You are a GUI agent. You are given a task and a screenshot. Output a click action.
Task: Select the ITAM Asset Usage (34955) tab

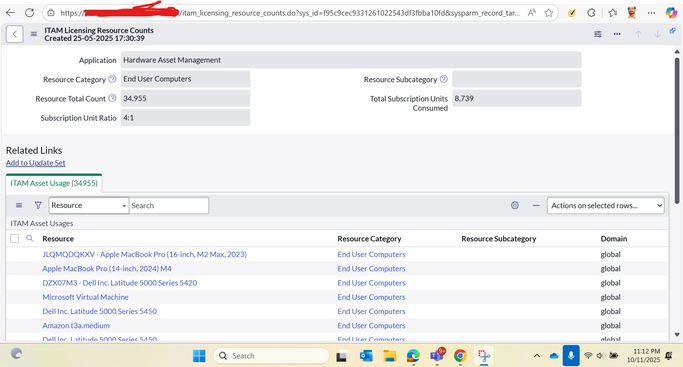coord(54,183)
